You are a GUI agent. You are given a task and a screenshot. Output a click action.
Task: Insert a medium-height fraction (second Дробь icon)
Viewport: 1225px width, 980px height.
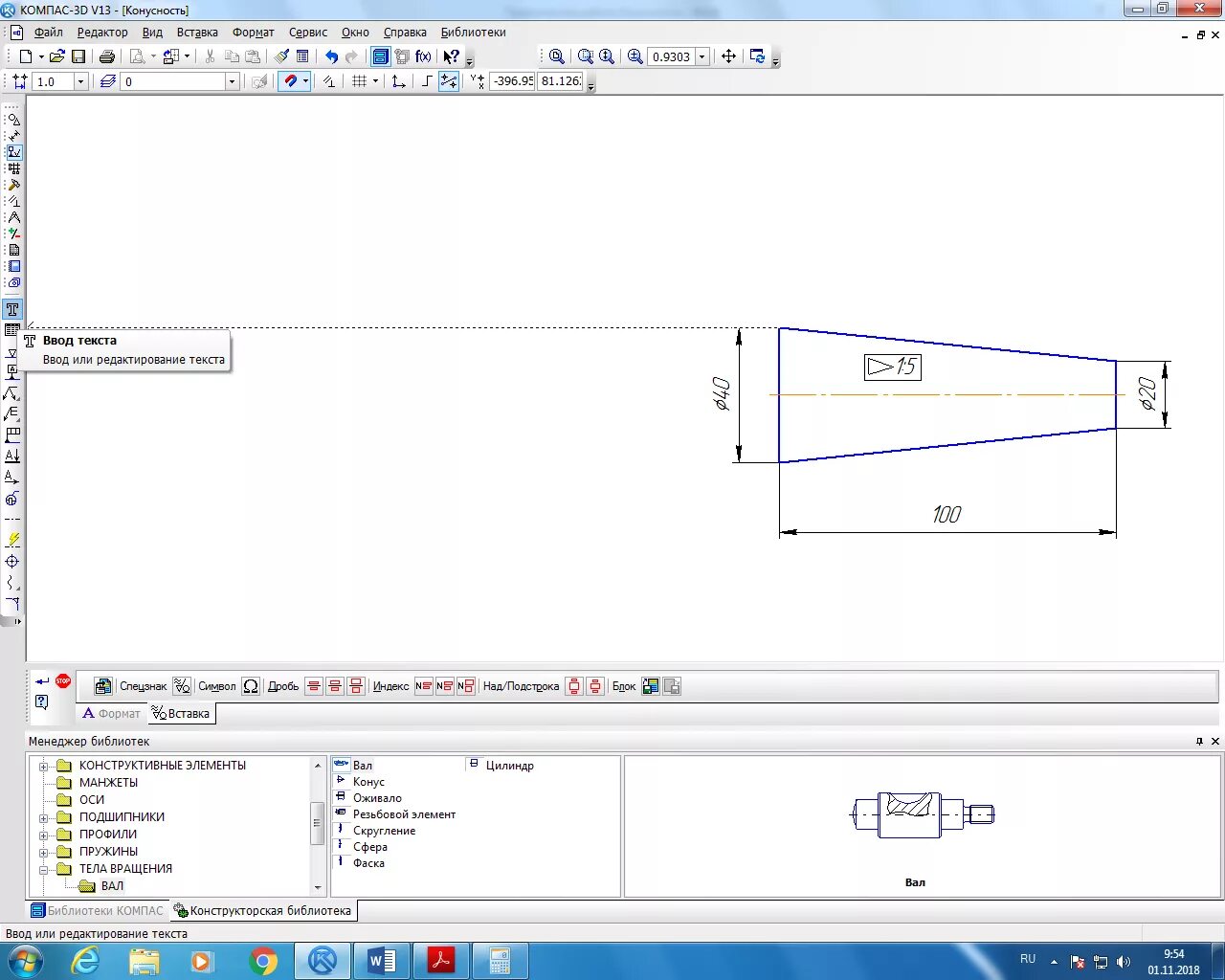click(334, 686)
